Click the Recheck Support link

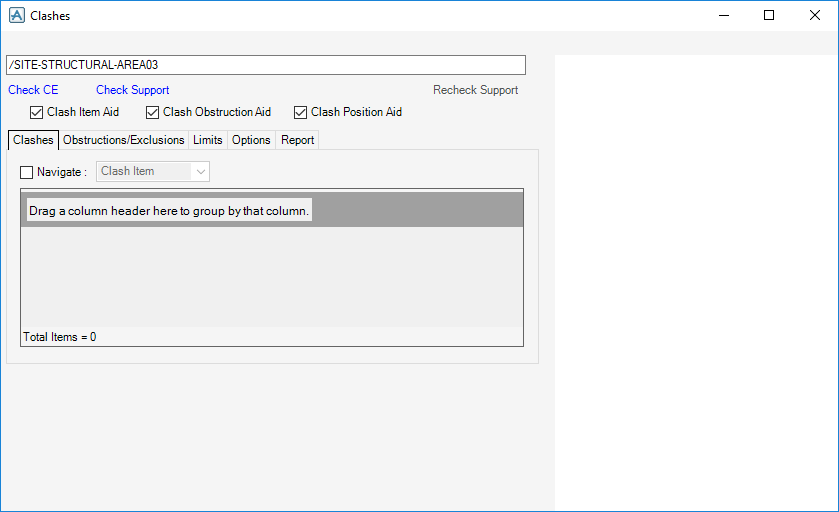pos(476,90)
